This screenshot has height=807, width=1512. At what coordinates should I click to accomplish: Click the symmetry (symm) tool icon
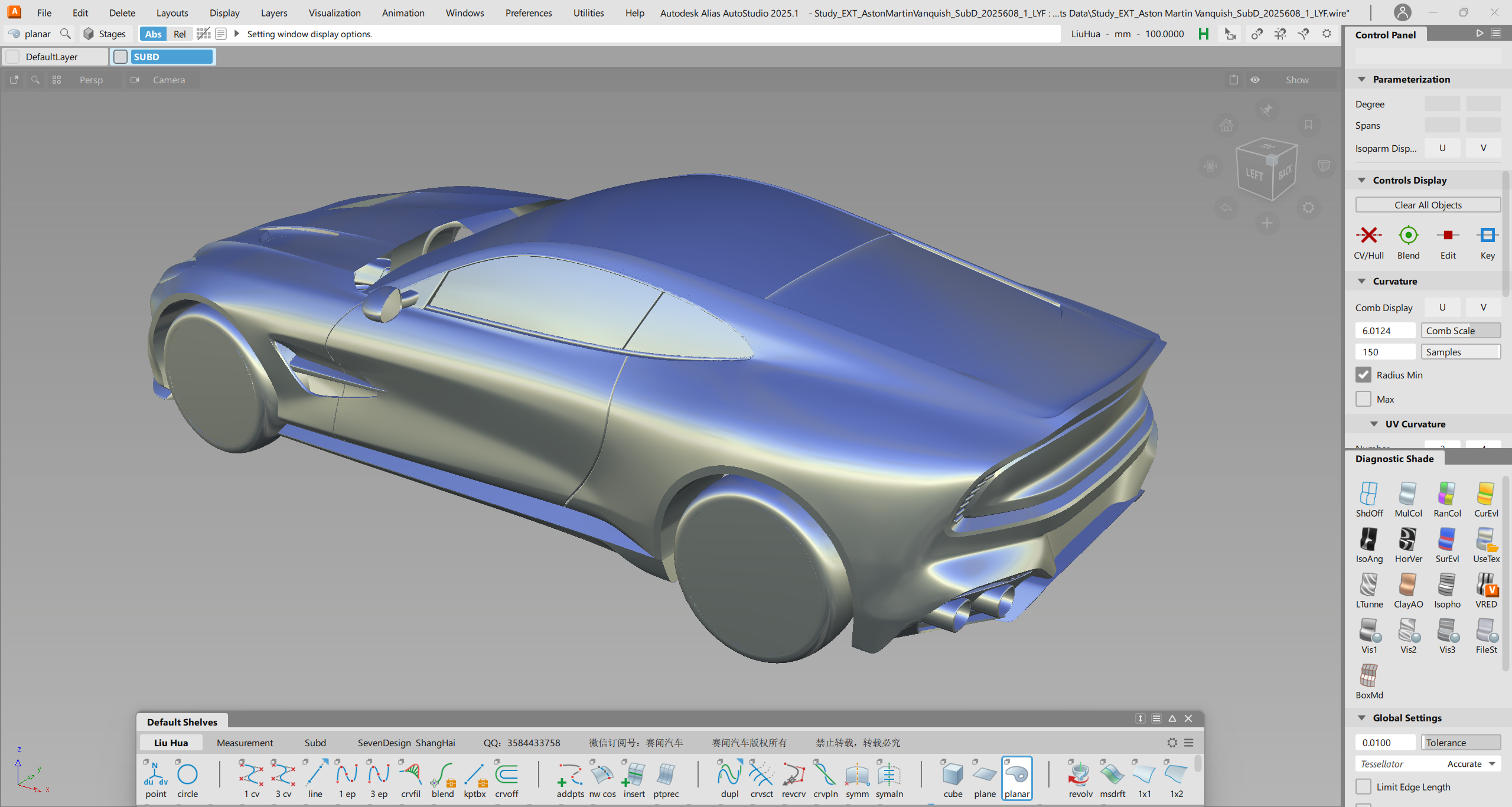click(x=857, y=775)
